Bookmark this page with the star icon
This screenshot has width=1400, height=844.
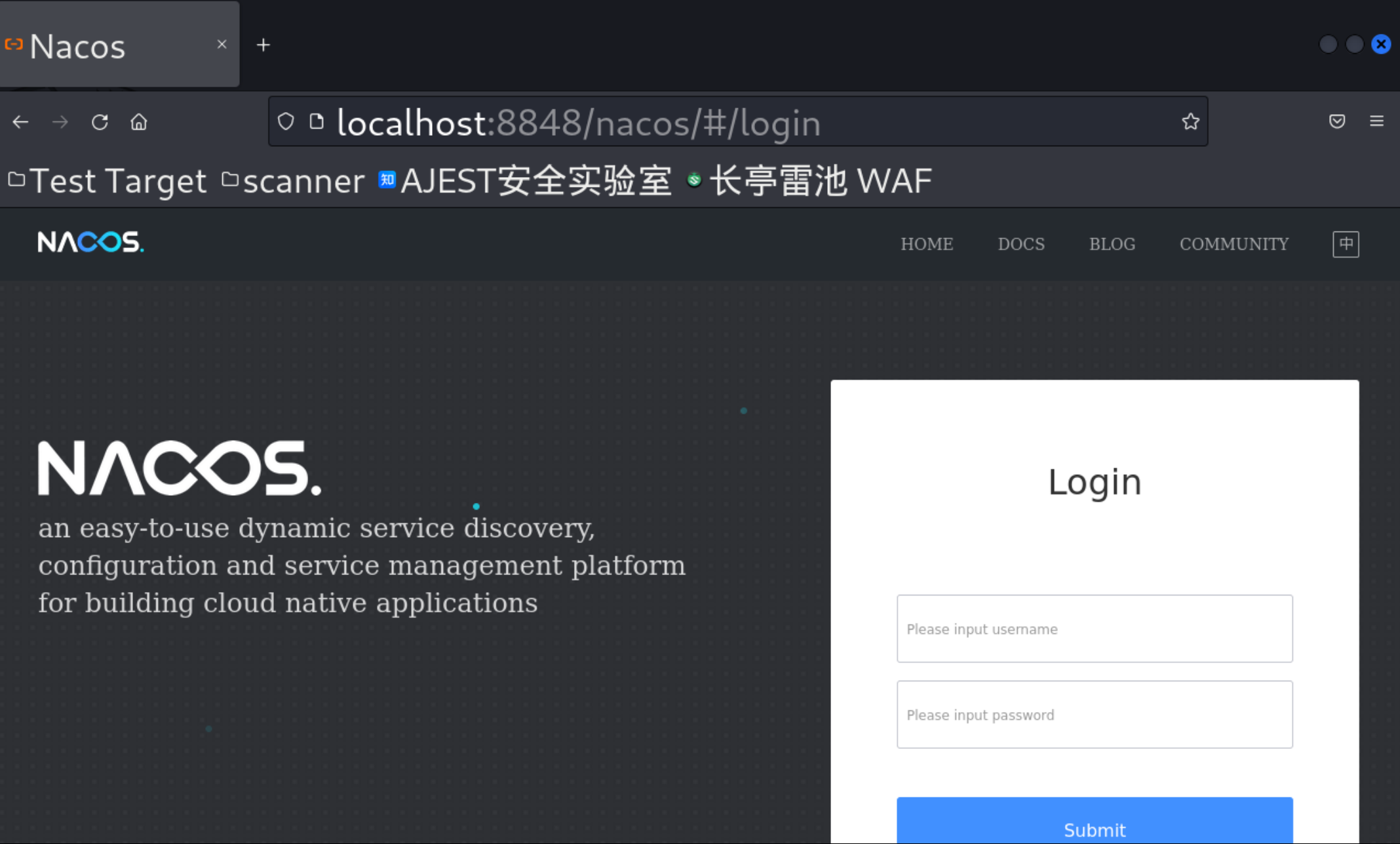1190,121
